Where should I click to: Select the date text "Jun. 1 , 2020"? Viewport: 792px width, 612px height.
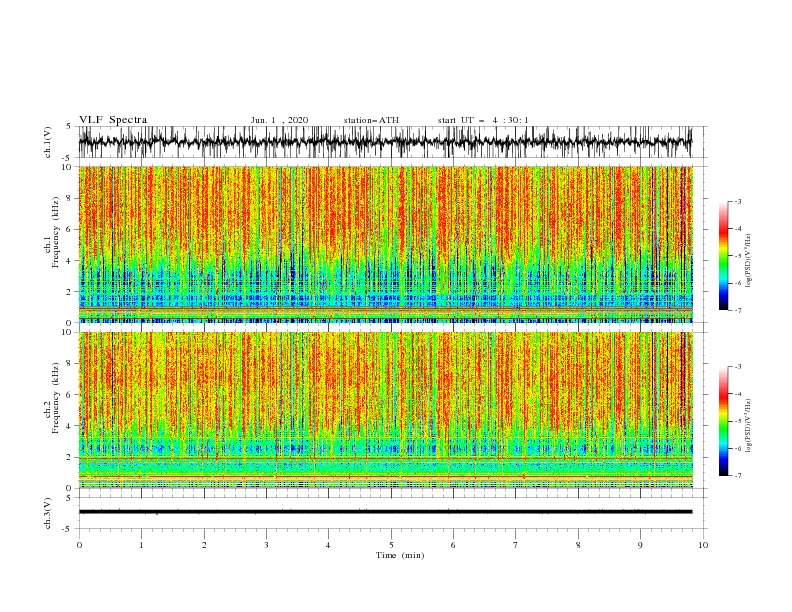pyautogui.click(x=279, y=120)
